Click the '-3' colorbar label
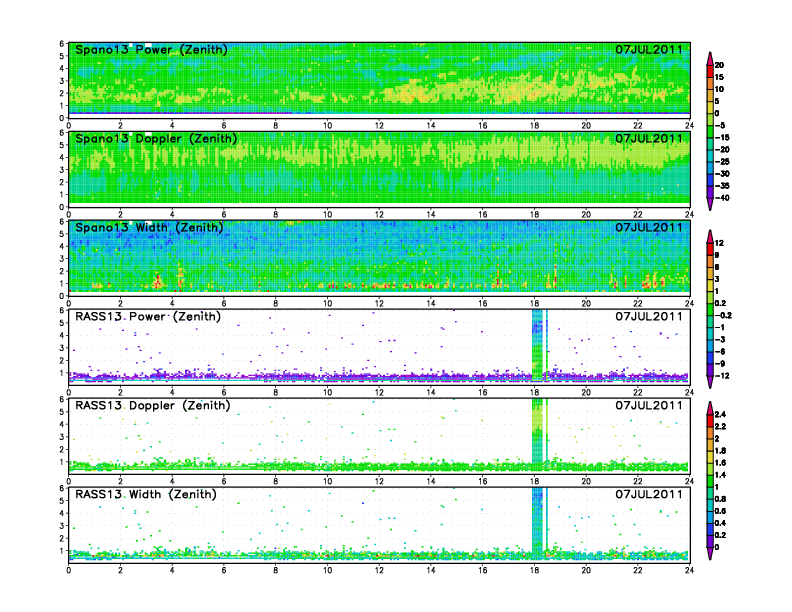This screenshot has width=792, height=612. (x=720, y=339)
